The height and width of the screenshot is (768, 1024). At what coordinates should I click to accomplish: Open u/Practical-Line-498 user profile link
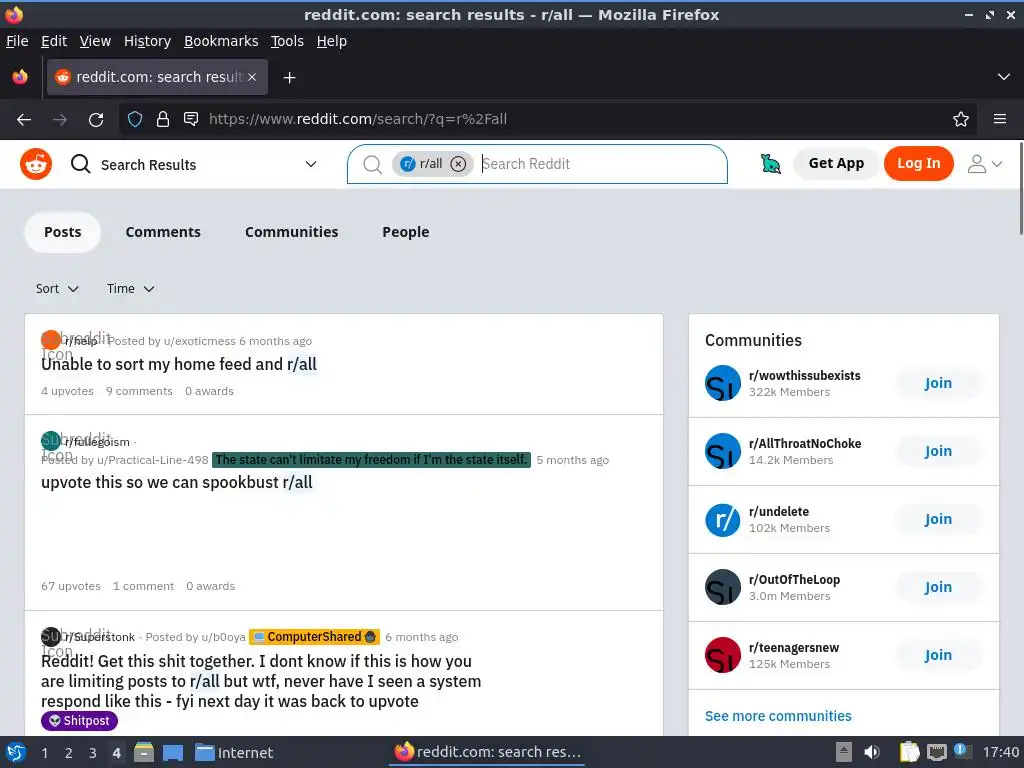[153, 460]
